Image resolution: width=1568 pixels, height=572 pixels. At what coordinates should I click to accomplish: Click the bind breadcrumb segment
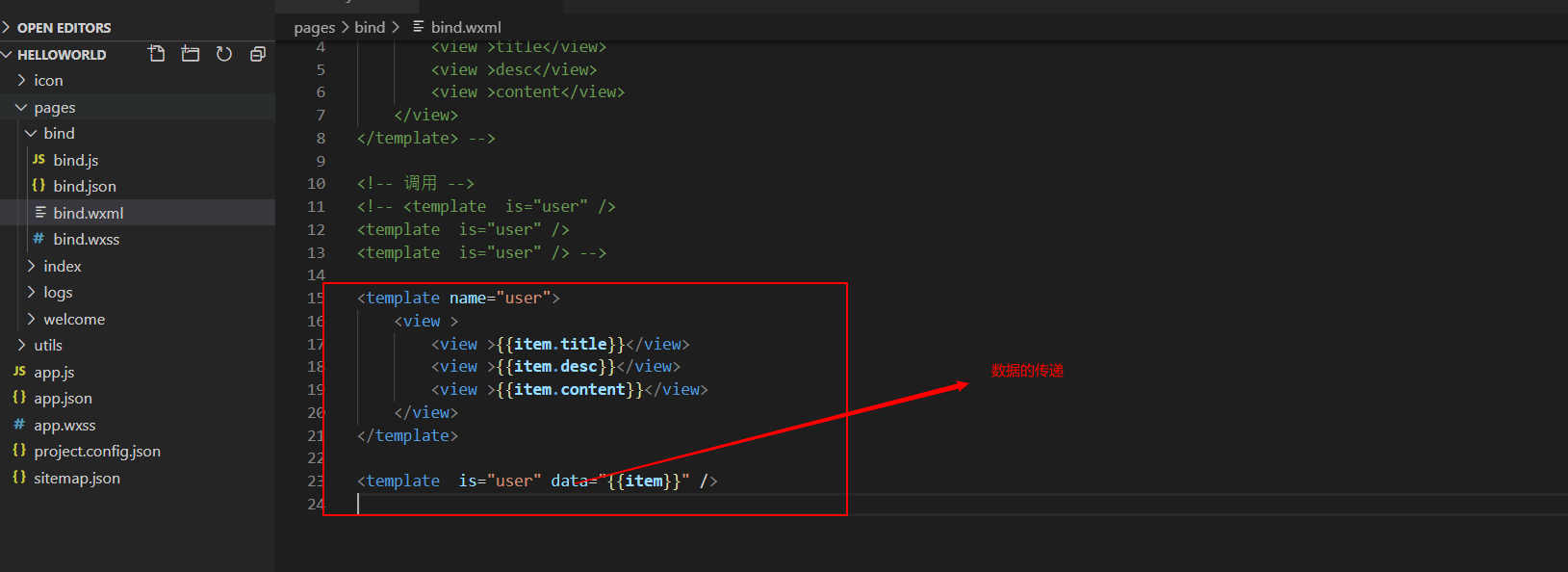click(x=370, y=27)
